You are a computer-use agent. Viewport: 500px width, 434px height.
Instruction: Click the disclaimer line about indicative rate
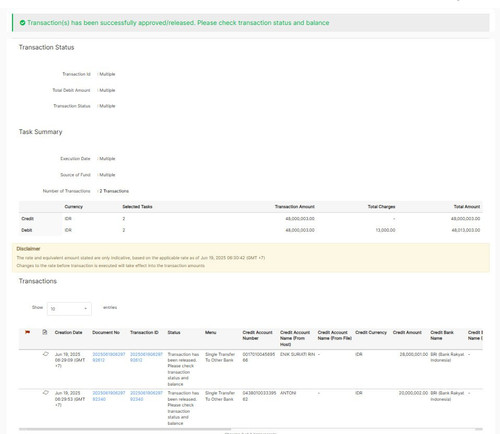click(141, 258)
